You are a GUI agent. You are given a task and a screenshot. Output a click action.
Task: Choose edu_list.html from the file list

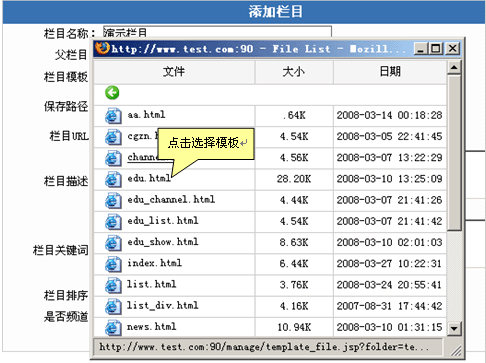click(163, 221)
